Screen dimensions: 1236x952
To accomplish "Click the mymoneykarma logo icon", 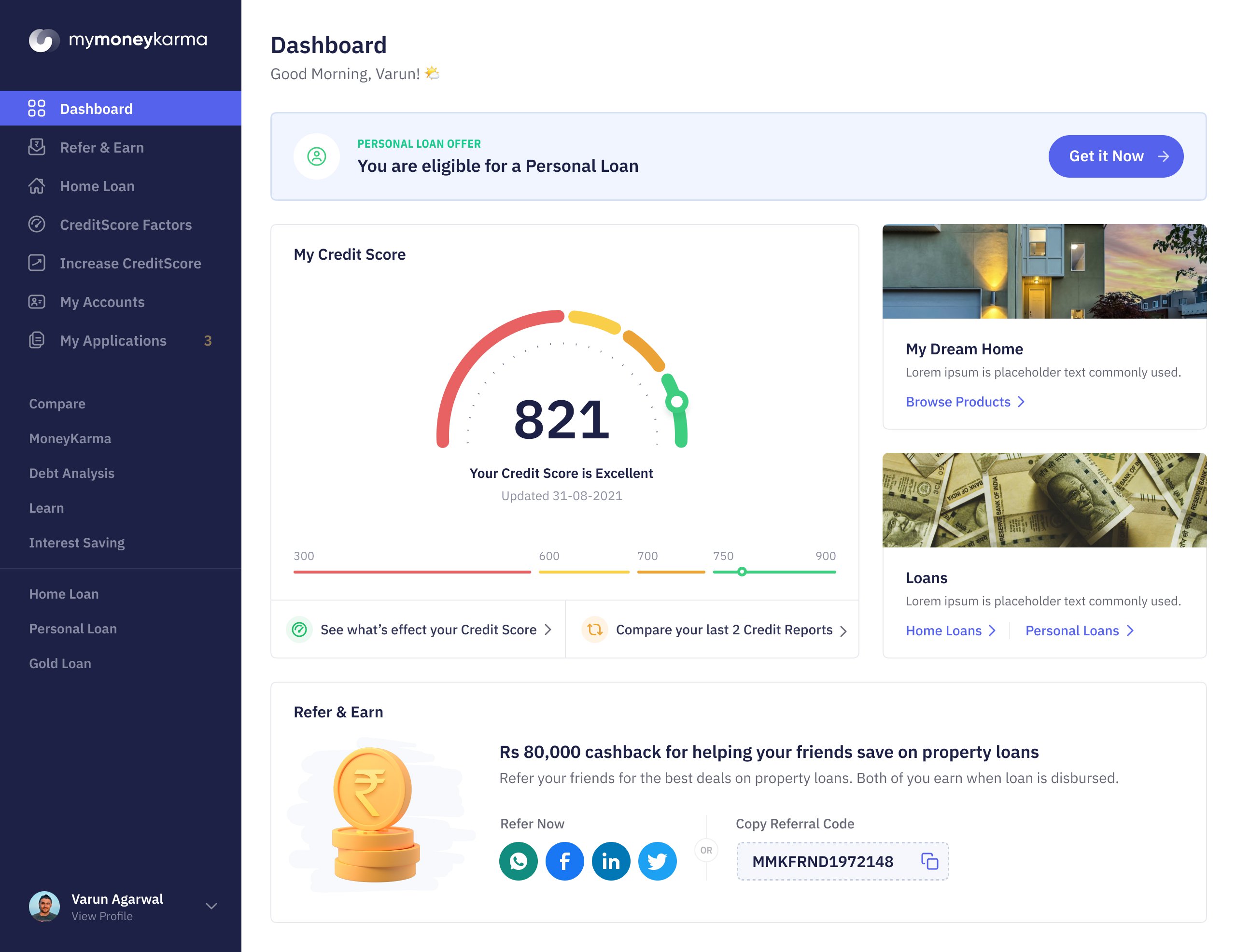I will click(43, 40).
